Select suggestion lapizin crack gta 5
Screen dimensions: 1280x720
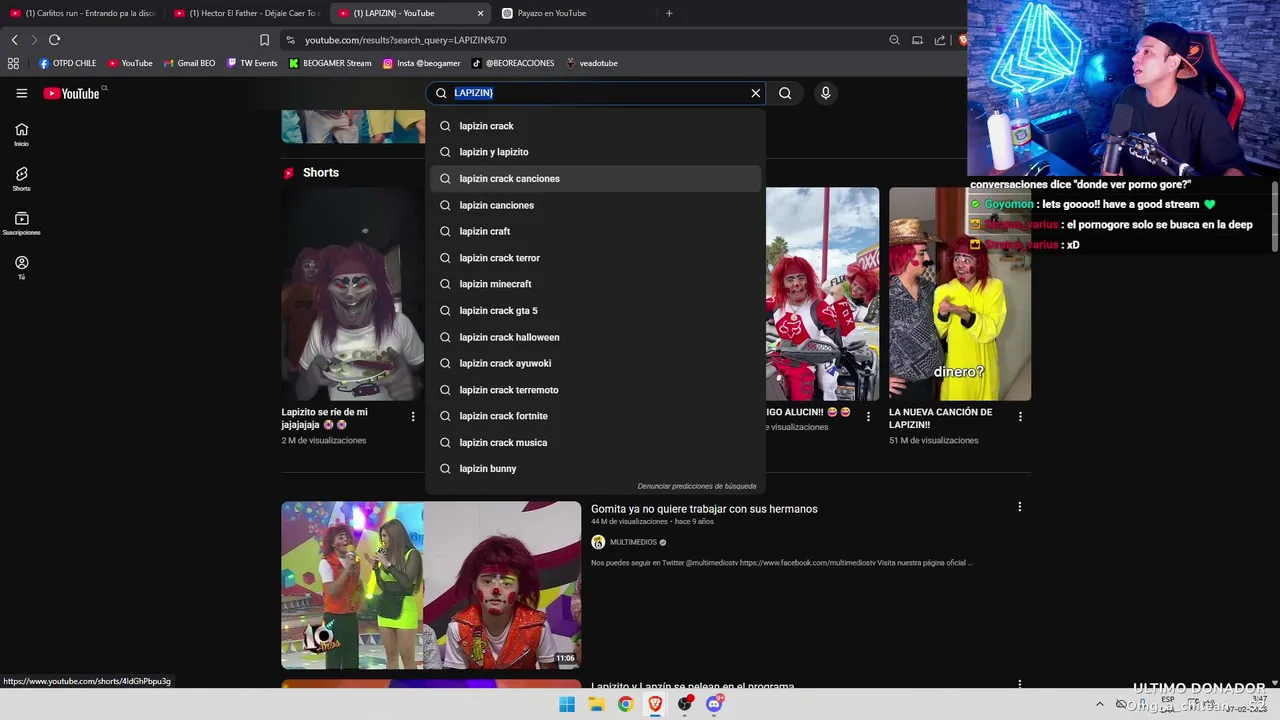pos(595,311)
